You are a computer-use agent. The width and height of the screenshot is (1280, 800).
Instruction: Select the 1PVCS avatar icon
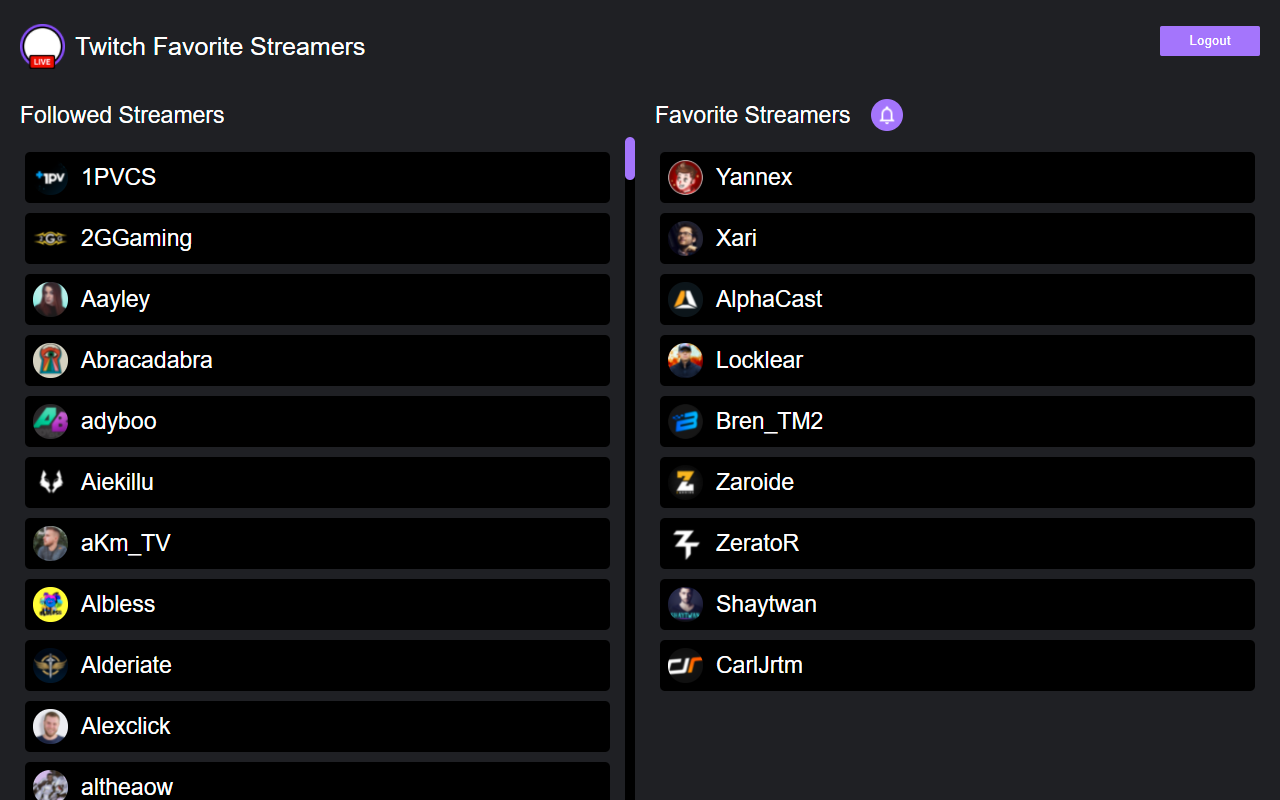click(x=50, y=177)
